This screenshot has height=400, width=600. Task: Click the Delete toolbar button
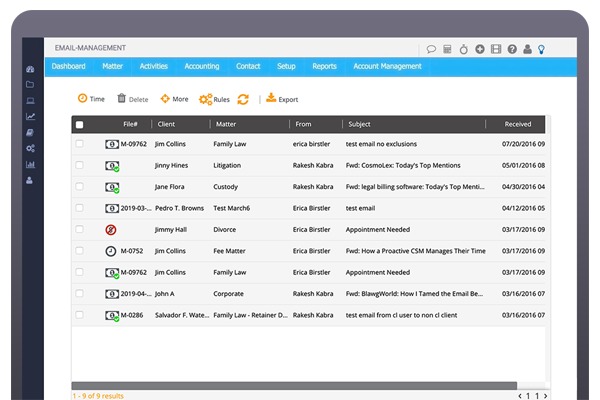pos(132,99)
